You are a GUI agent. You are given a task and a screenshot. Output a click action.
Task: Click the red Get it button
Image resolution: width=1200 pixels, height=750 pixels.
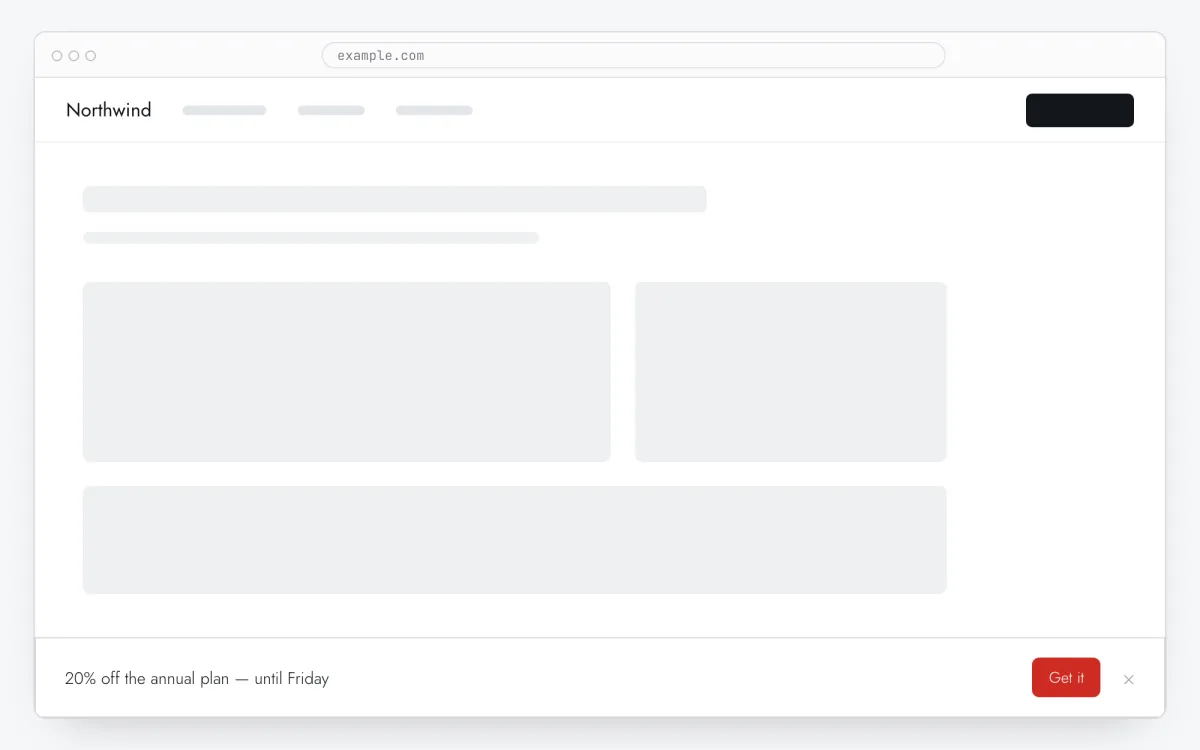(x=1066, y=677)
